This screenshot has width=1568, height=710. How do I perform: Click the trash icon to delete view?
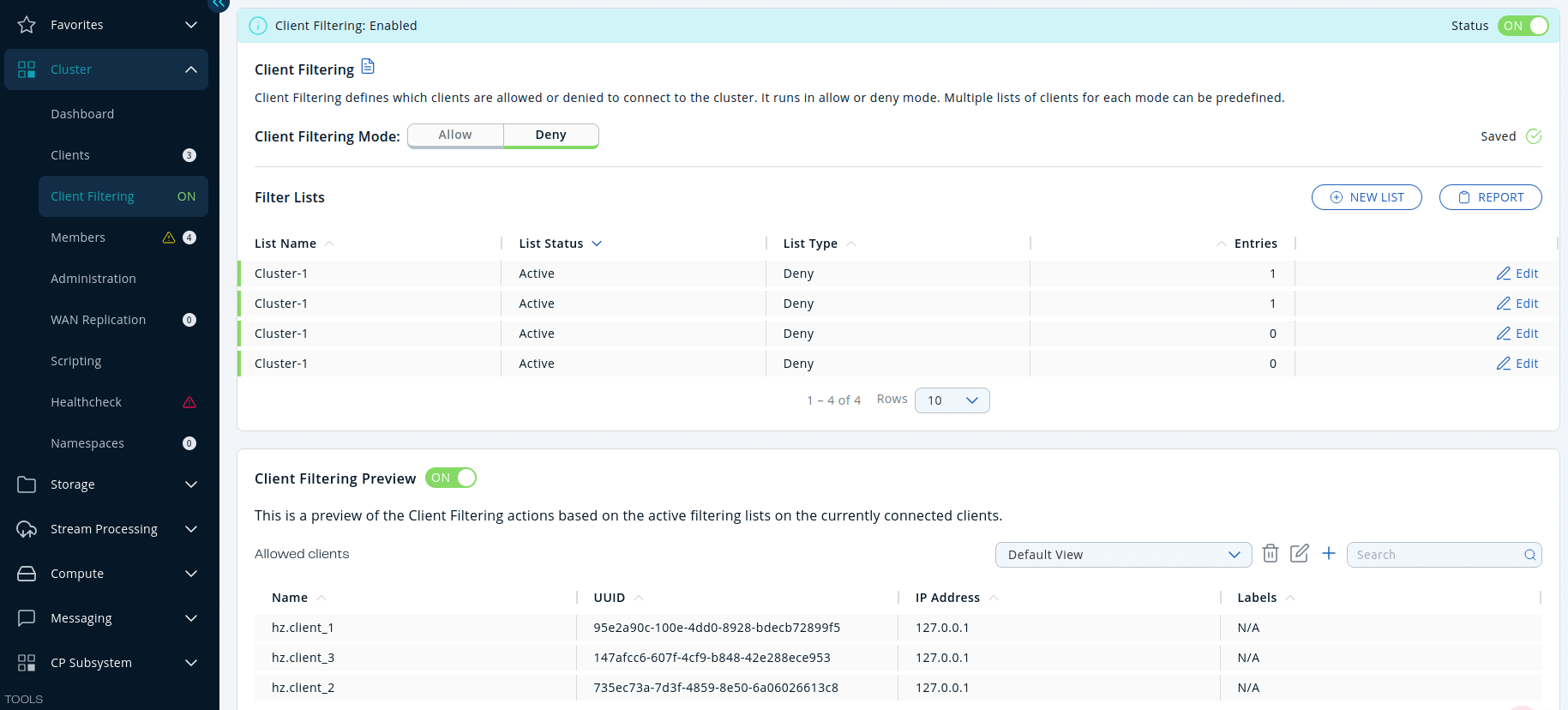pos(1271,554)
